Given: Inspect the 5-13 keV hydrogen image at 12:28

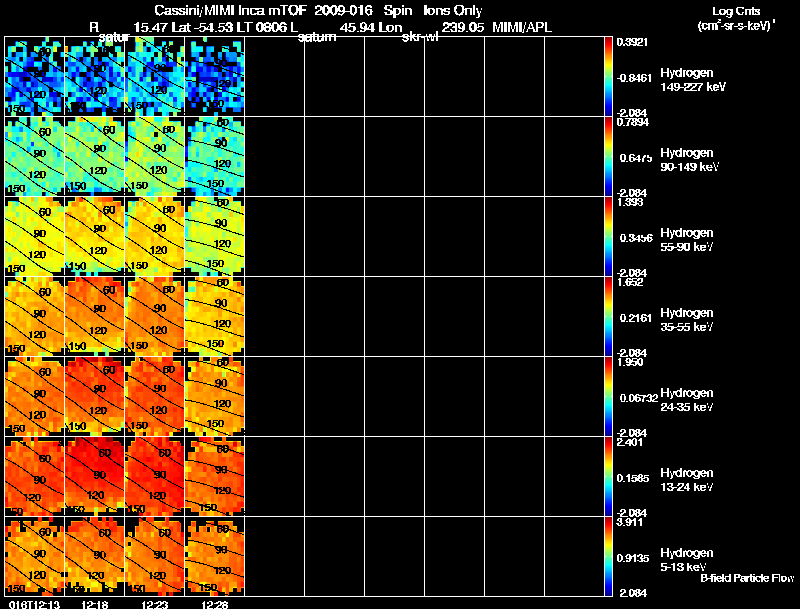Looking at the screenshot, I should [x=215, y=557].
